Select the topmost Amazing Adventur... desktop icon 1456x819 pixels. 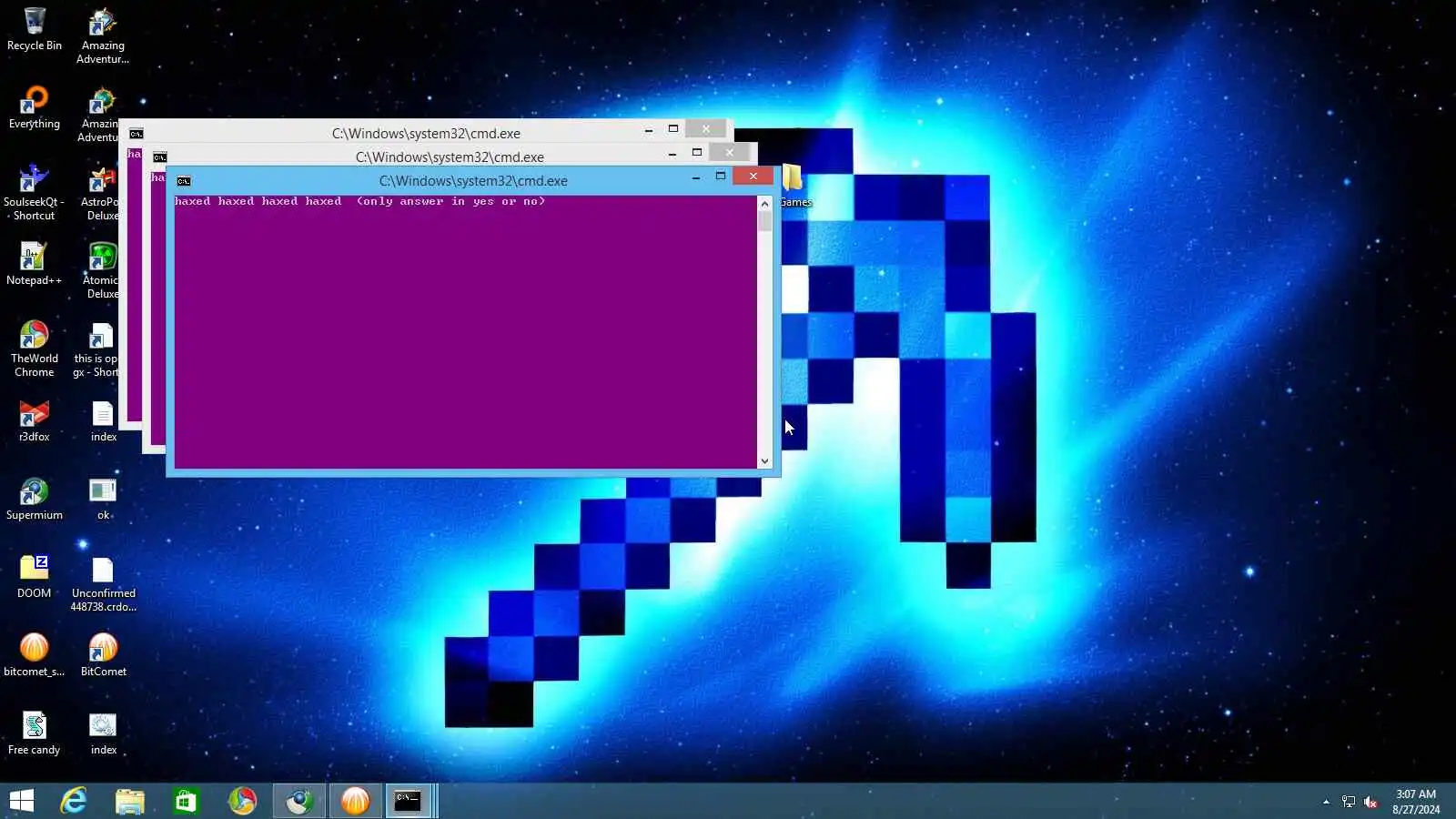(103, 35)
